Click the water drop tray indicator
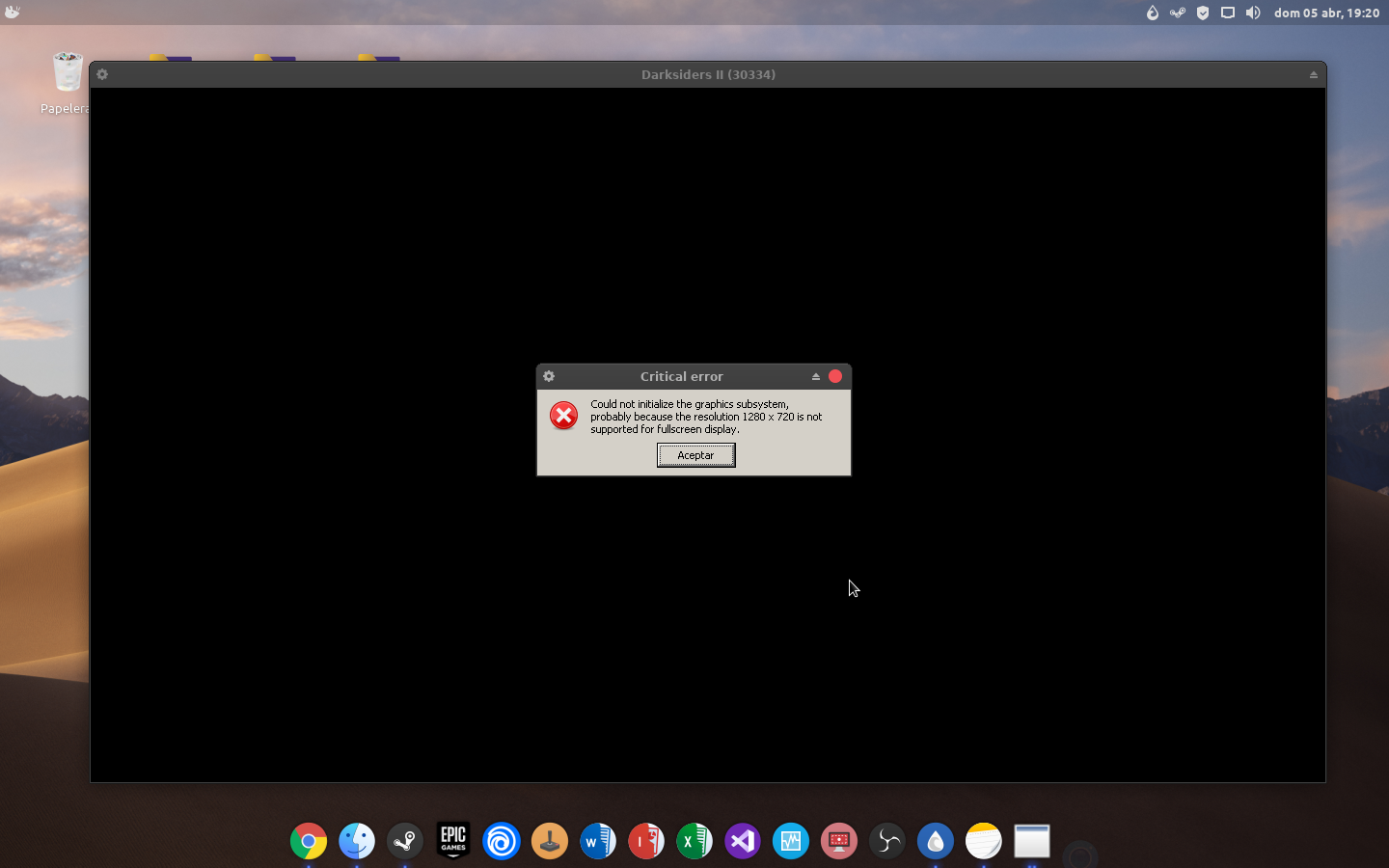This screenshot has height=868, width=1389. [x=1152, y=13]
